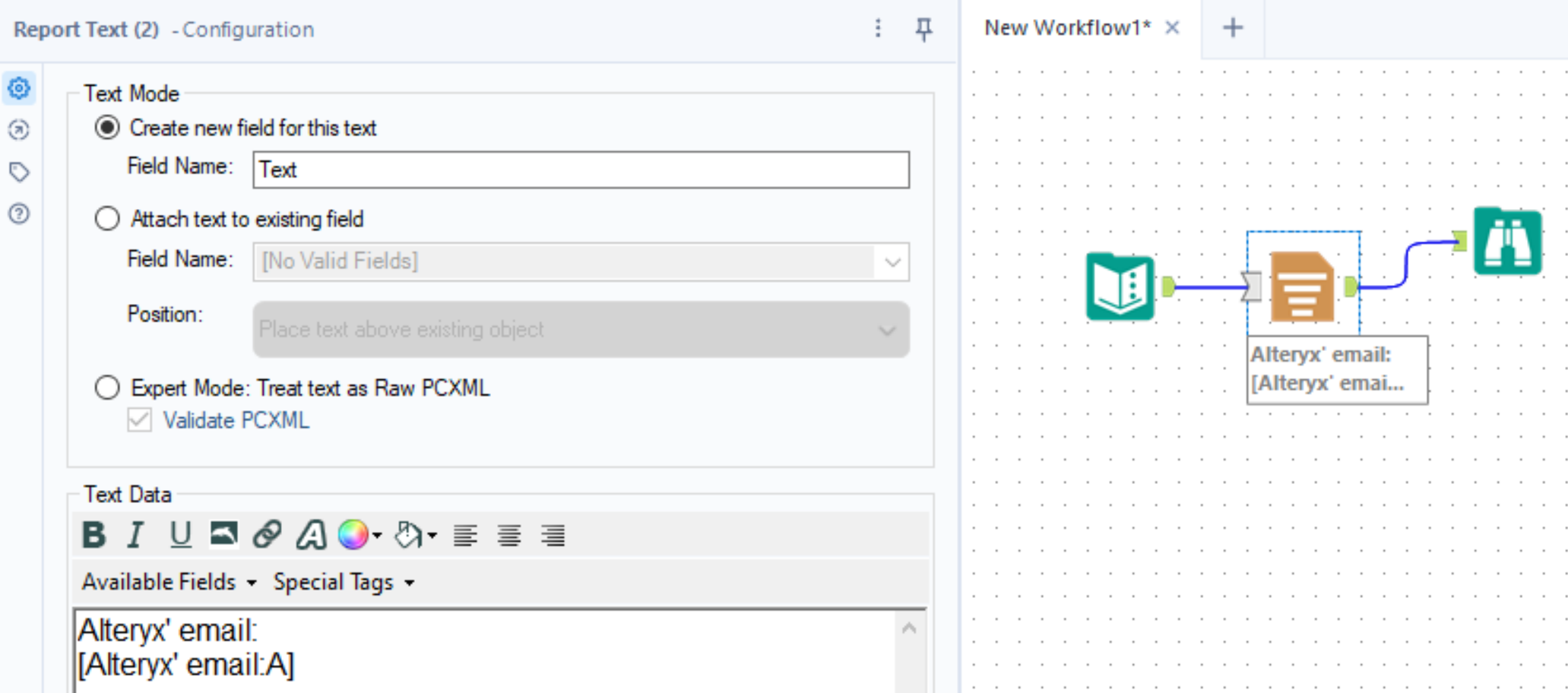This screenshot has height=693, width=1568.
Task: Apply italic formatting to report text
Action: [135, 535]
